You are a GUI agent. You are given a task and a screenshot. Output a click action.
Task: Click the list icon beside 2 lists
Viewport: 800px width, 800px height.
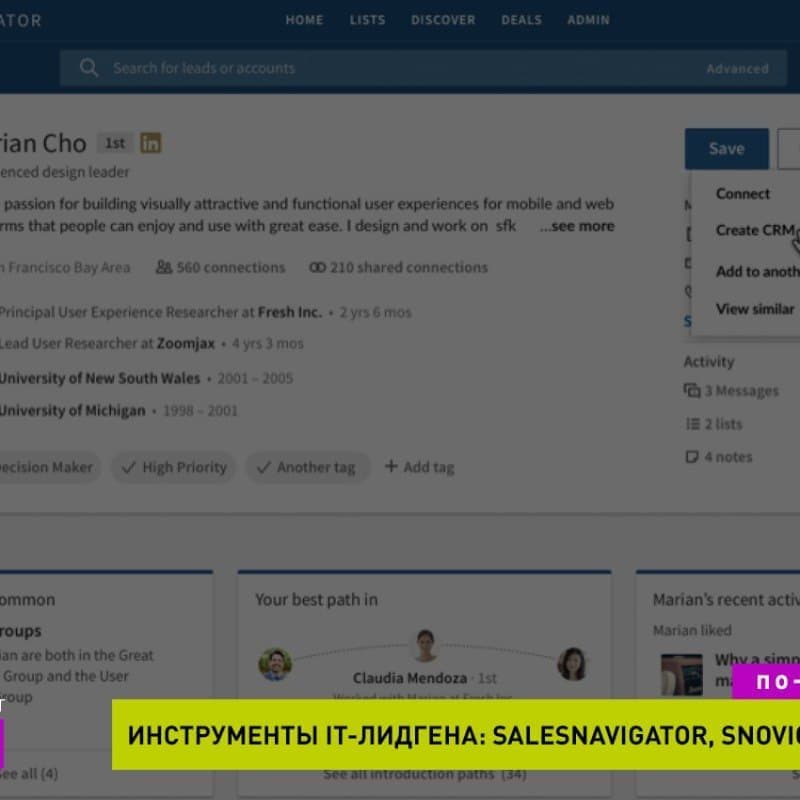click(692, 424)
